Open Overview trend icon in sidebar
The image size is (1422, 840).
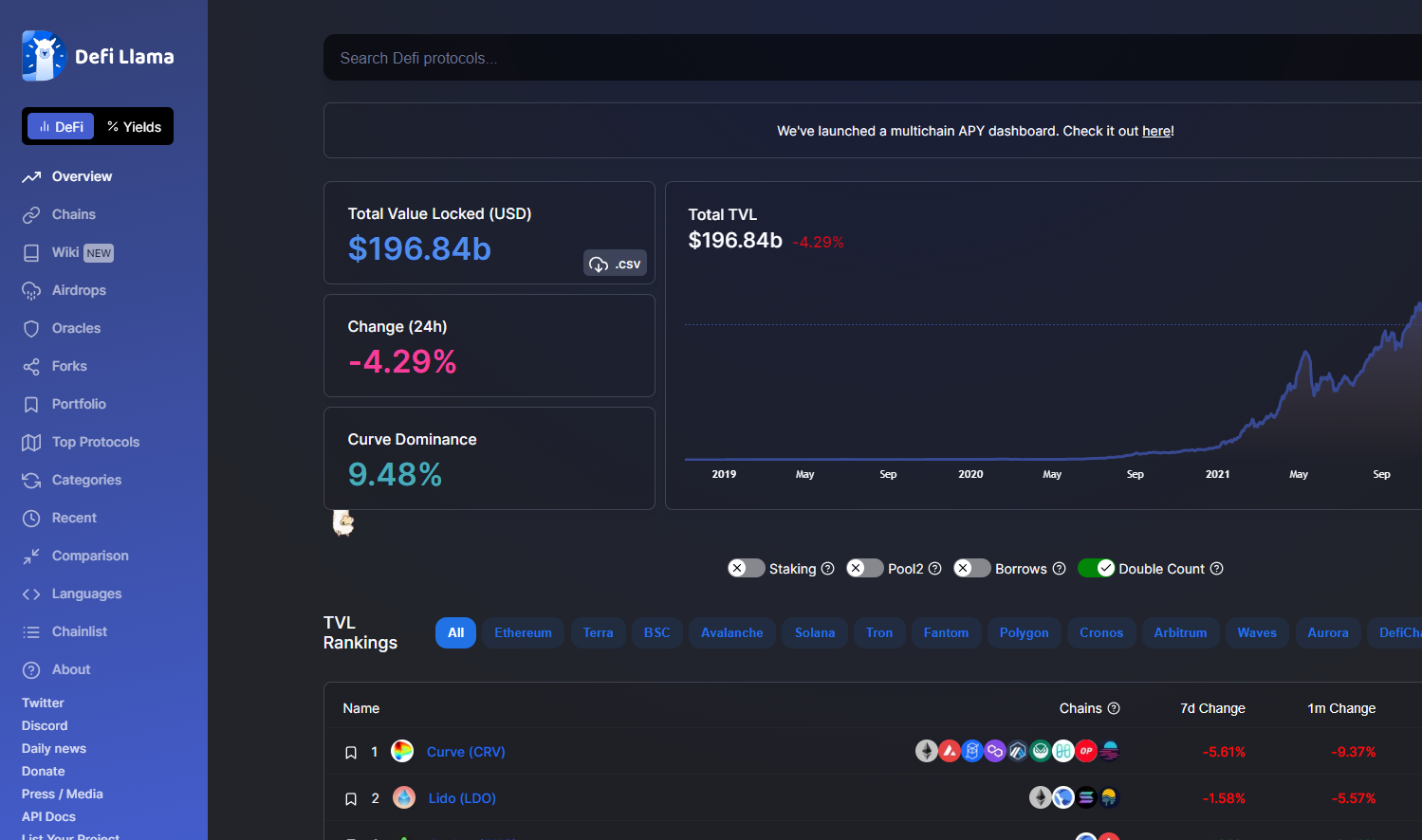coord(31,176)
